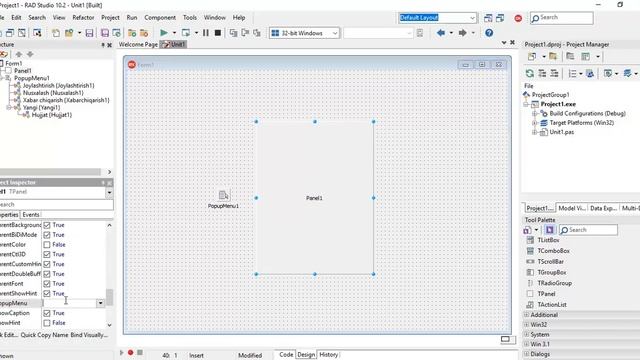Click the Collapse All icon in Project Manager
The height and width of the screenshot is (360, 640).
click(x=554, y=73)
